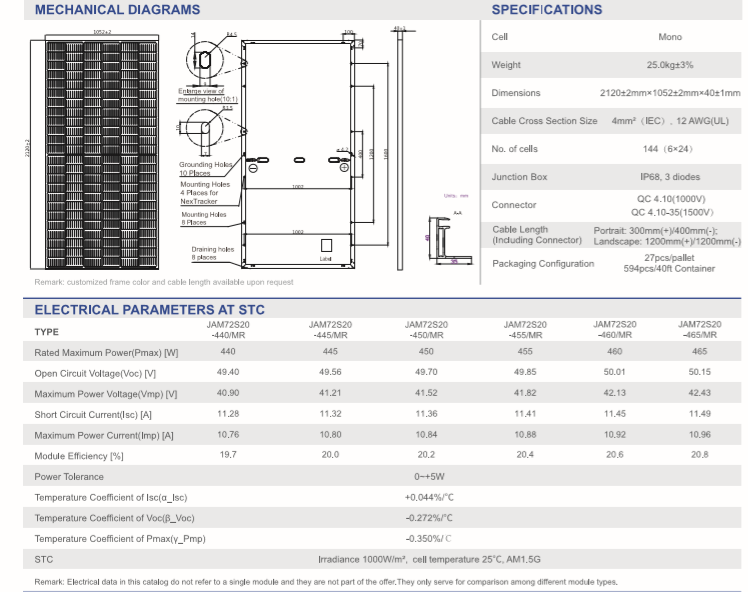The width and height of the screenshot is (748, 592).
Task: Click the Portrait cable length value
Action: (x=655, y=230)
